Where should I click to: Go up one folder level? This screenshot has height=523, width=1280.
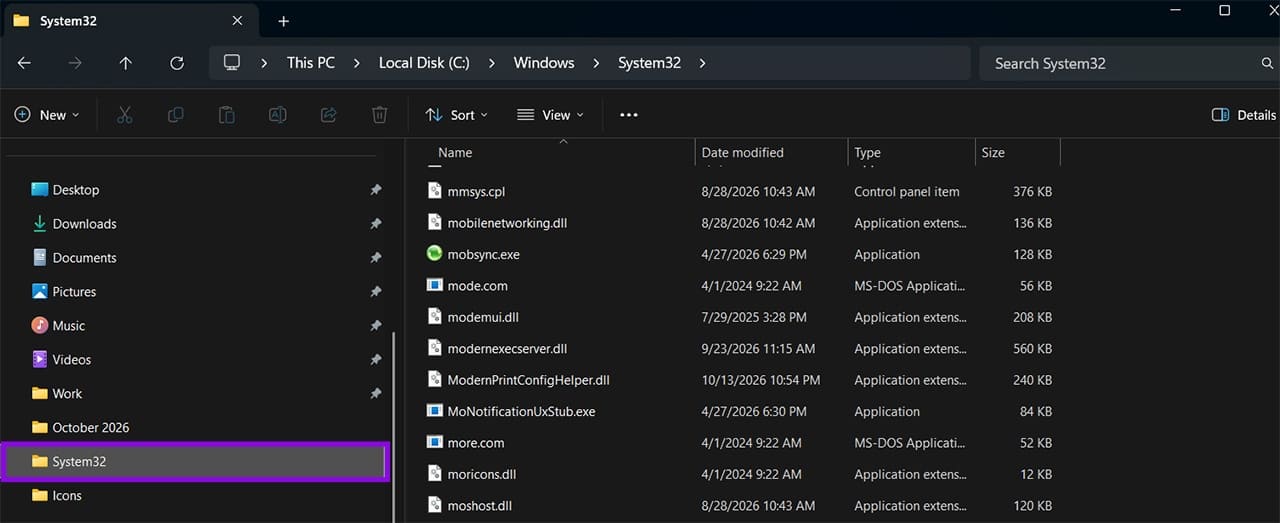pos(125,63)
